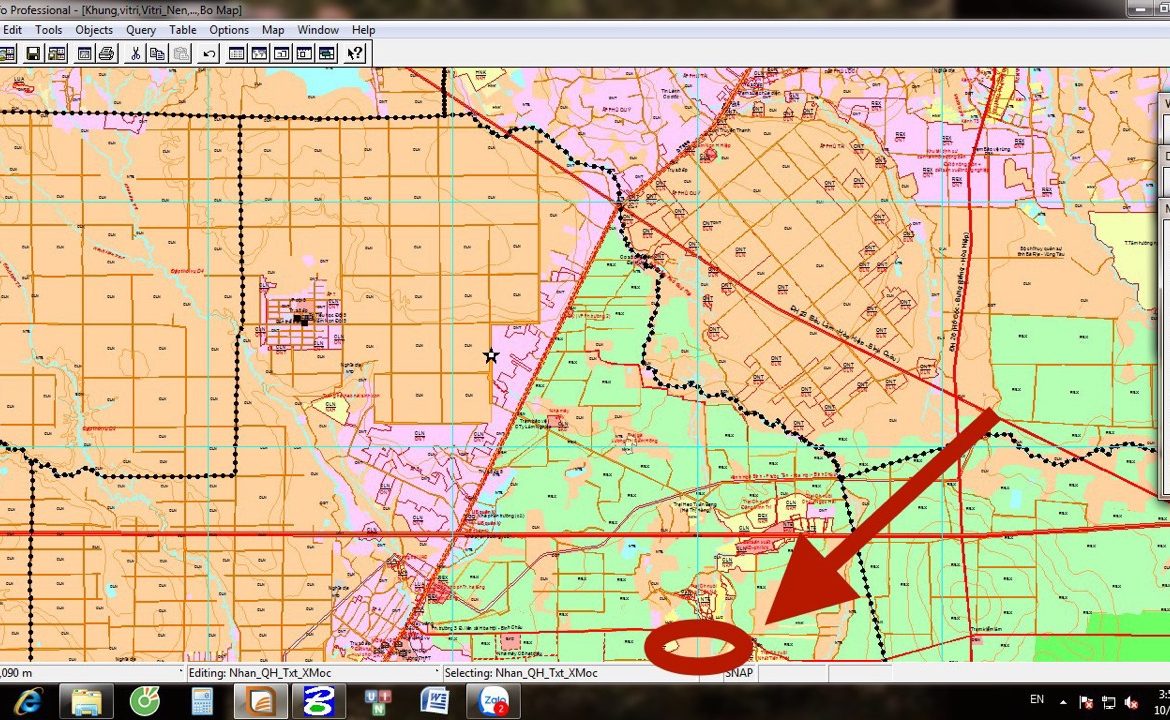Viewport: 1170px width, 720px height.
Task: Click the 'Selecting: Nhan_QH_Txt_XMoc' status field
Action: [x=572, y=672]
